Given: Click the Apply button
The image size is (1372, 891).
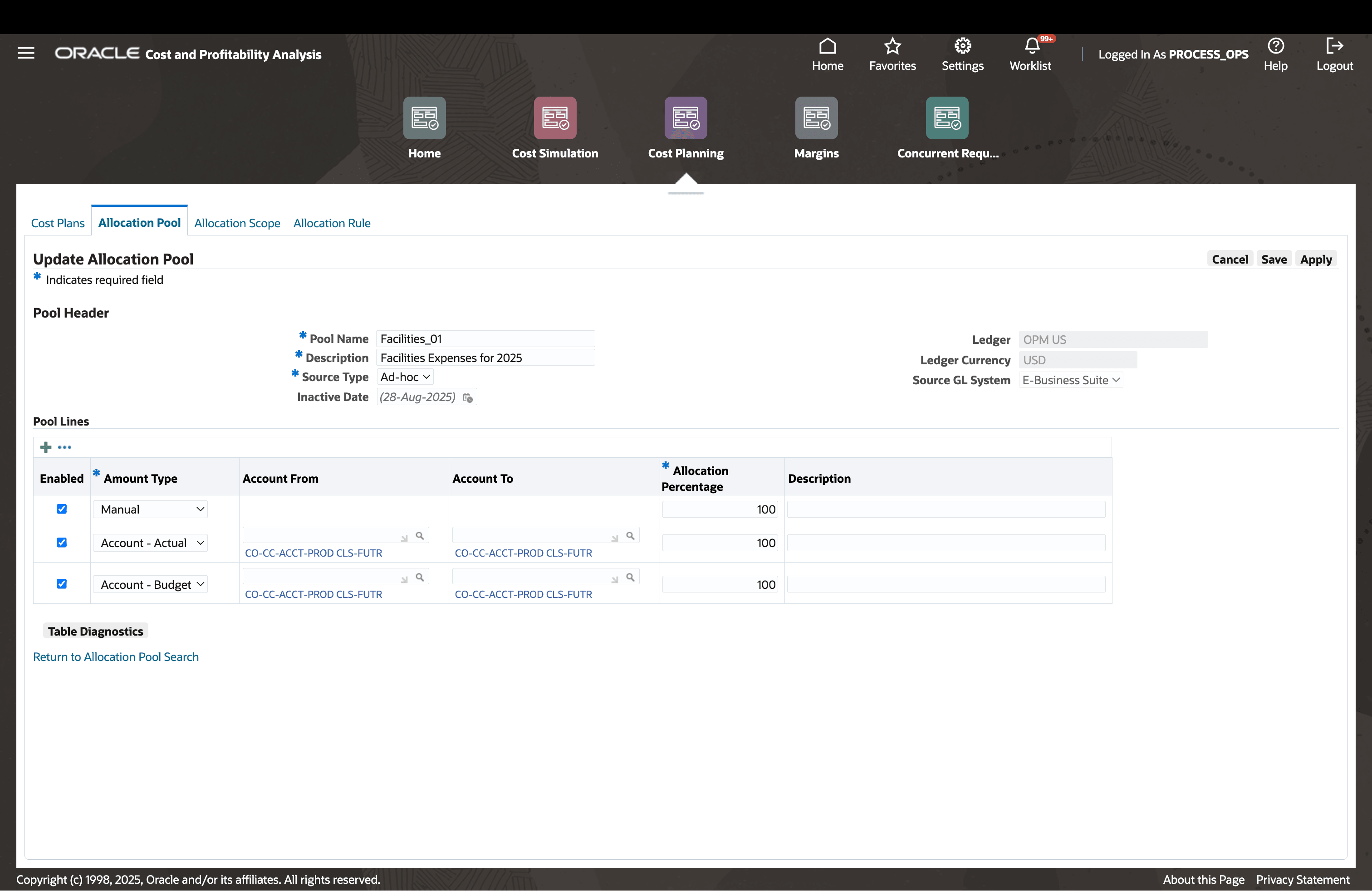Looking at the screenshot, I should coord(1315,259).
